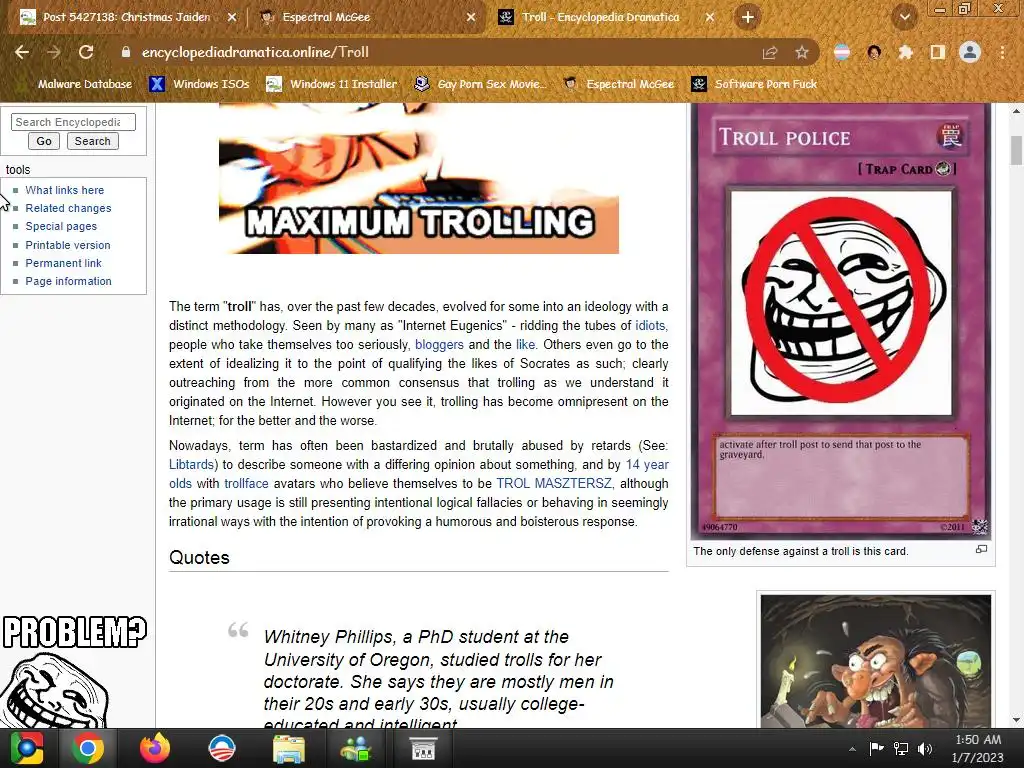Image resolution: width=1024 pixels, height=768 pixels.
Task: Open Printable version link
Action: click(x=68, y=246)
